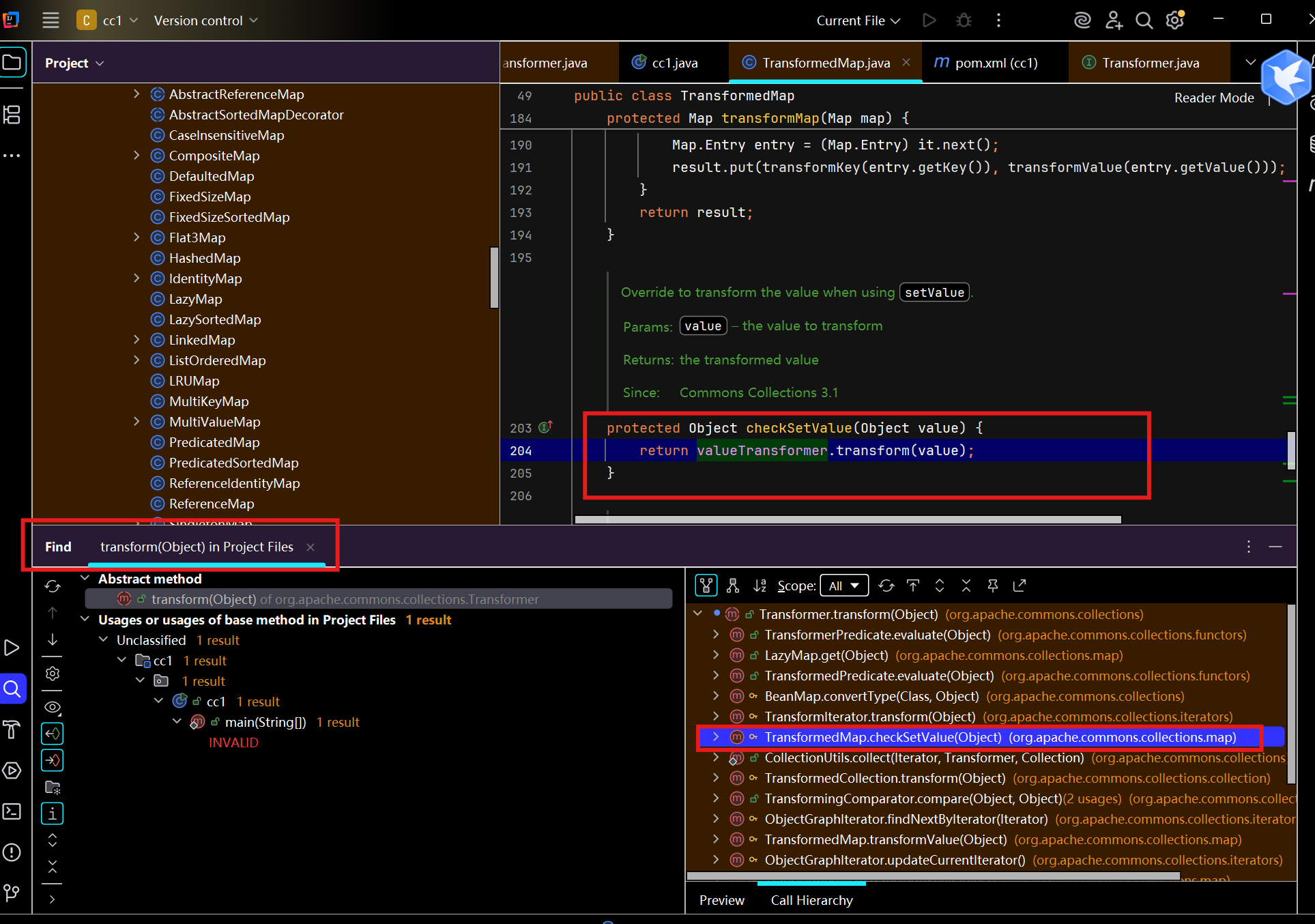
Task: Open the Problems tool window icon
Action: pyautogui.click(x=12, y=852)
